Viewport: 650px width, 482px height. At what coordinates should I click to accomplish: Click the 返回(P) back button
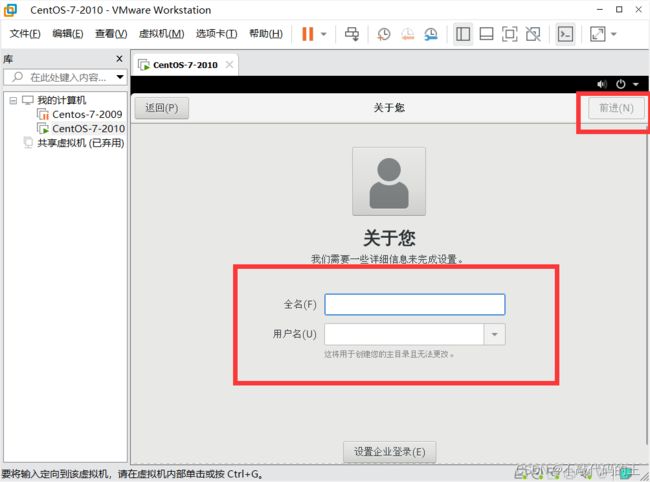coord(162,108)
